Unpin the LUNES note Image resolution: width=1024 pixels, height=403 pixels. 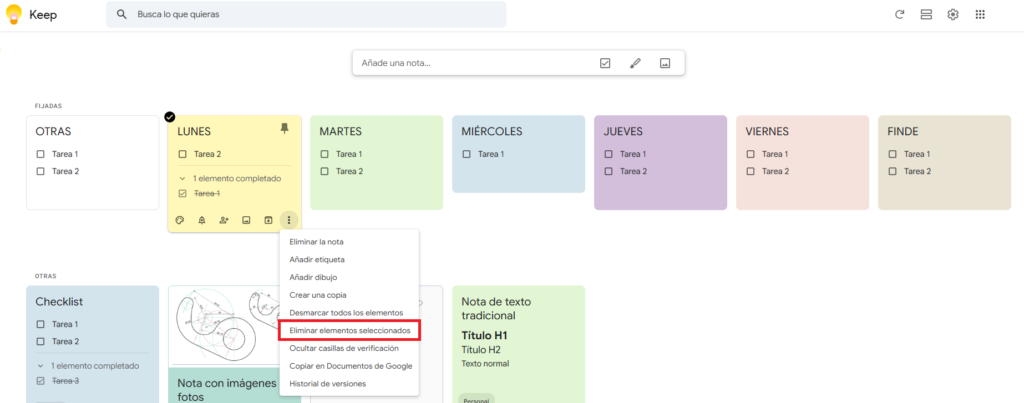(x=284, y=128)
